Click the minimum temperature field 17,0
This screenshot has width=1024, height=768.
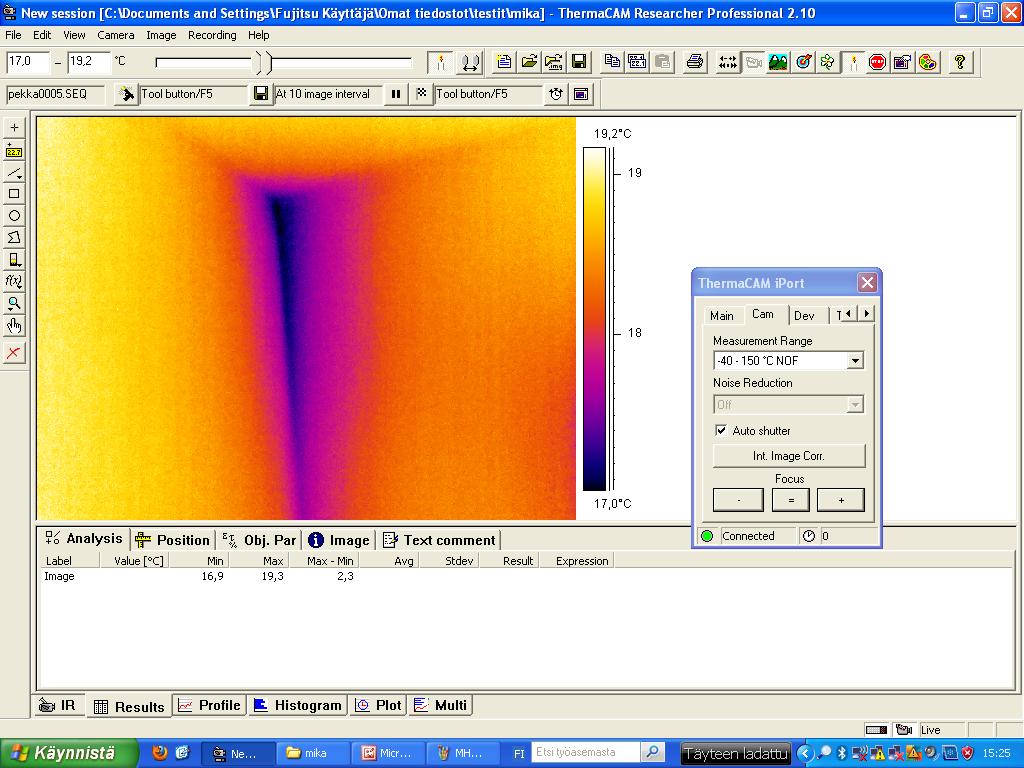28,61
